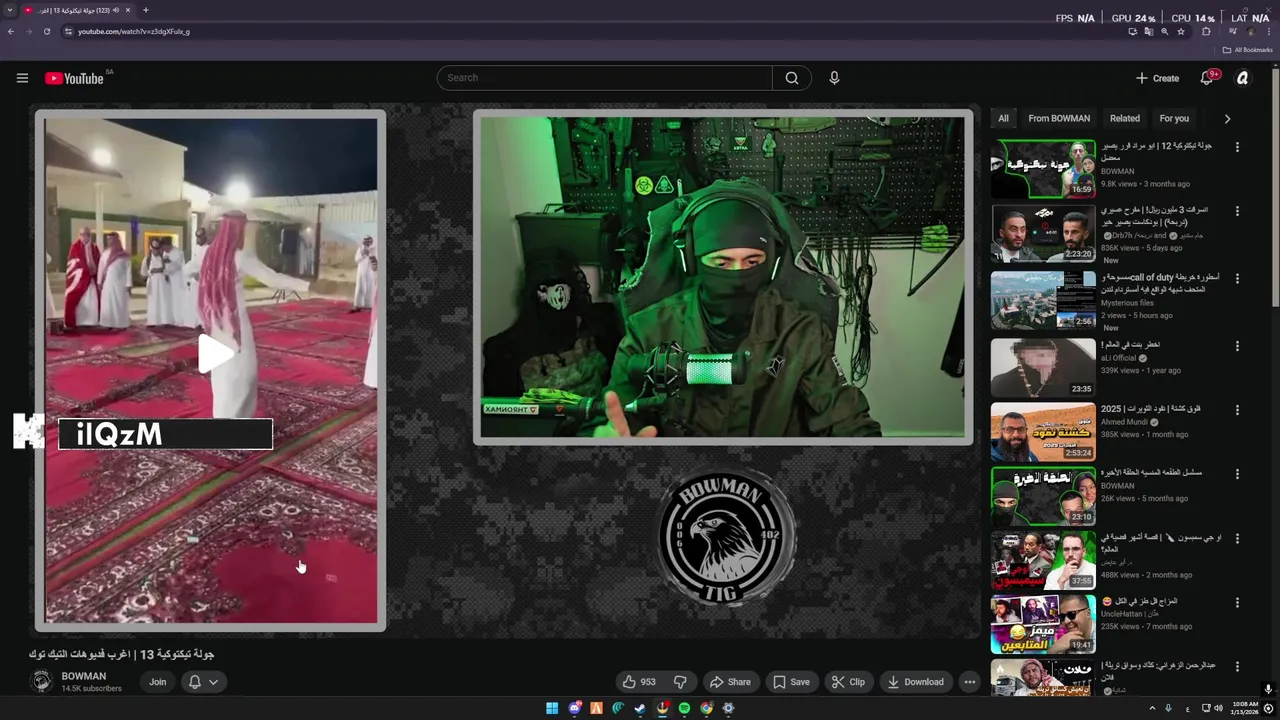The image size is (1280, 720).
Task: Open the YouTube hamburger guide menu
Action: point(22,78)
